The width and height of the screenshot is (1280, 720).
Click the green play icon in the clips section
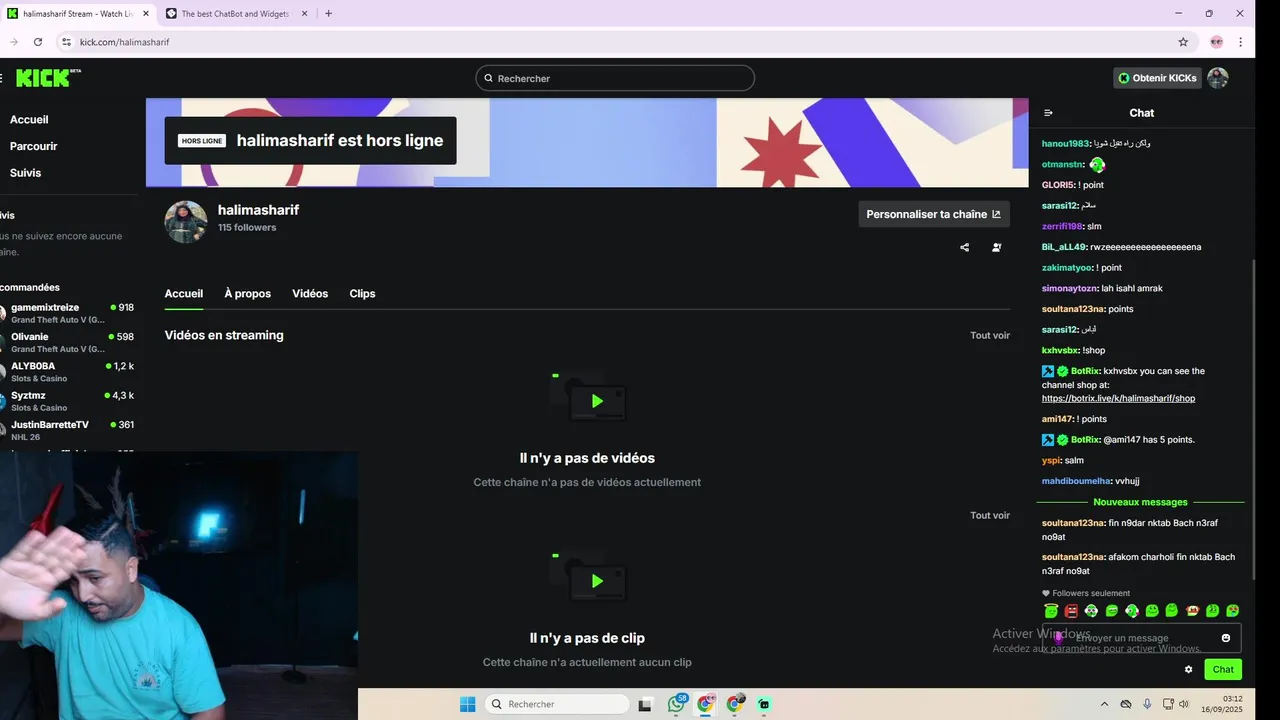(597, 581)
